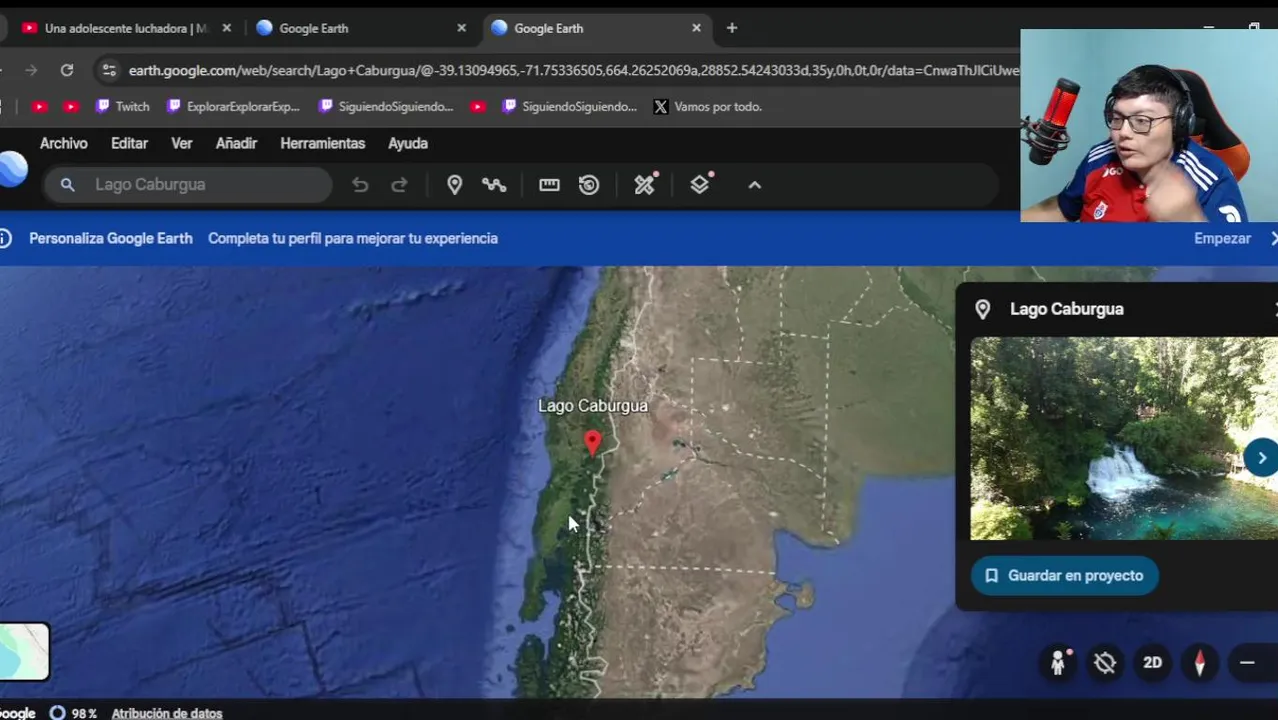Click the earth.google.com address bar URL
The height and width of the screenshot is (720, 1278).
(573, 70)
